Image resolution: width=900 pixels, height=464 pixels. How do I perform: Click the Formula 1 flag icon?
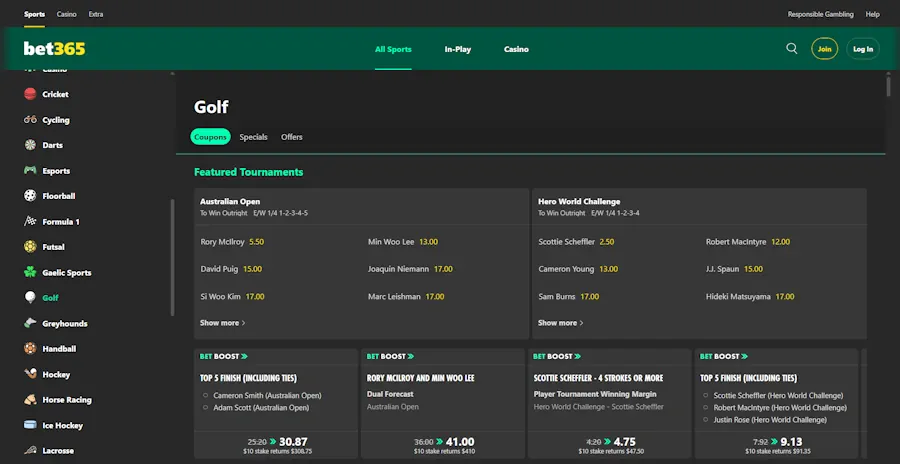[x=30, y=222]
